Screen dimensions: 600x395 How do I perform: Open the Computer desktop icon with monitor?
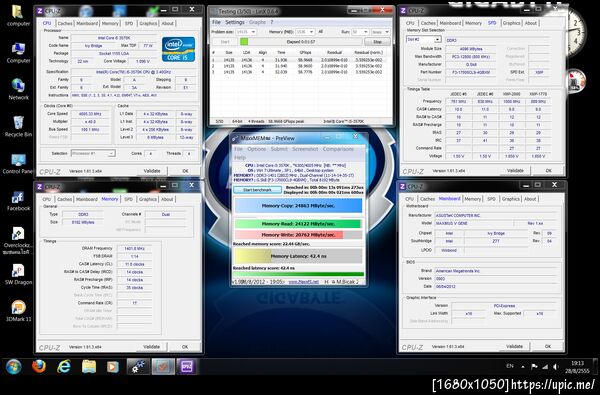coord(18,52)
